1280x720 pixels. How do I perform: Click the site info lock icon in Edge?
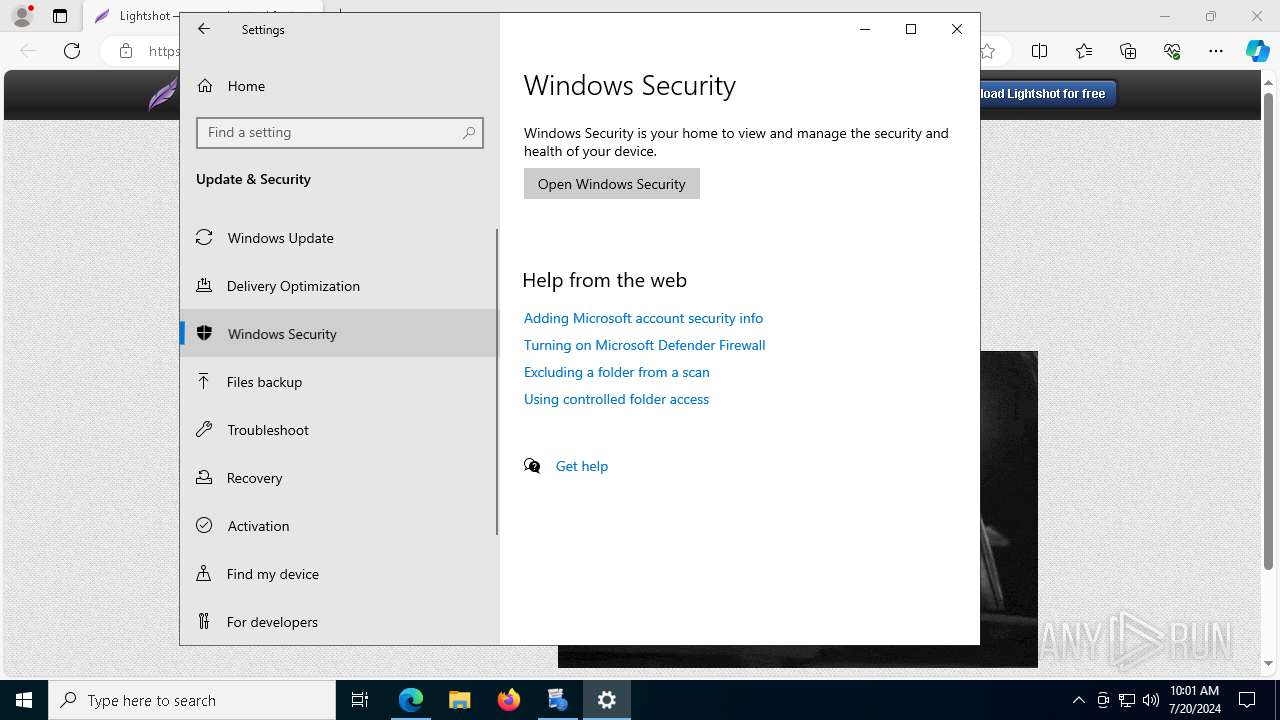point(126,51)
